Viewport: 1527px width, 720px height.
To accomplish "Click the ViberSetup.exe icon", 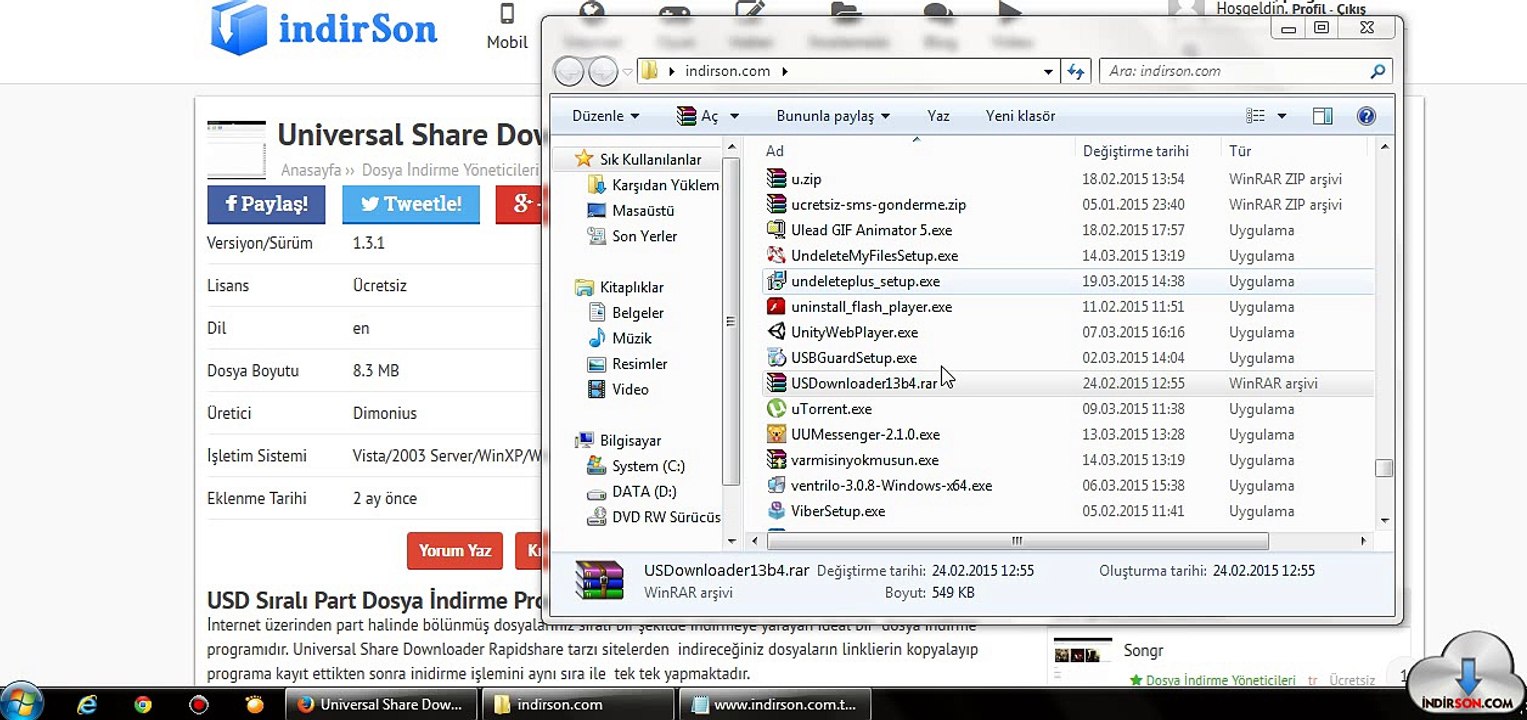I will 776,511.
